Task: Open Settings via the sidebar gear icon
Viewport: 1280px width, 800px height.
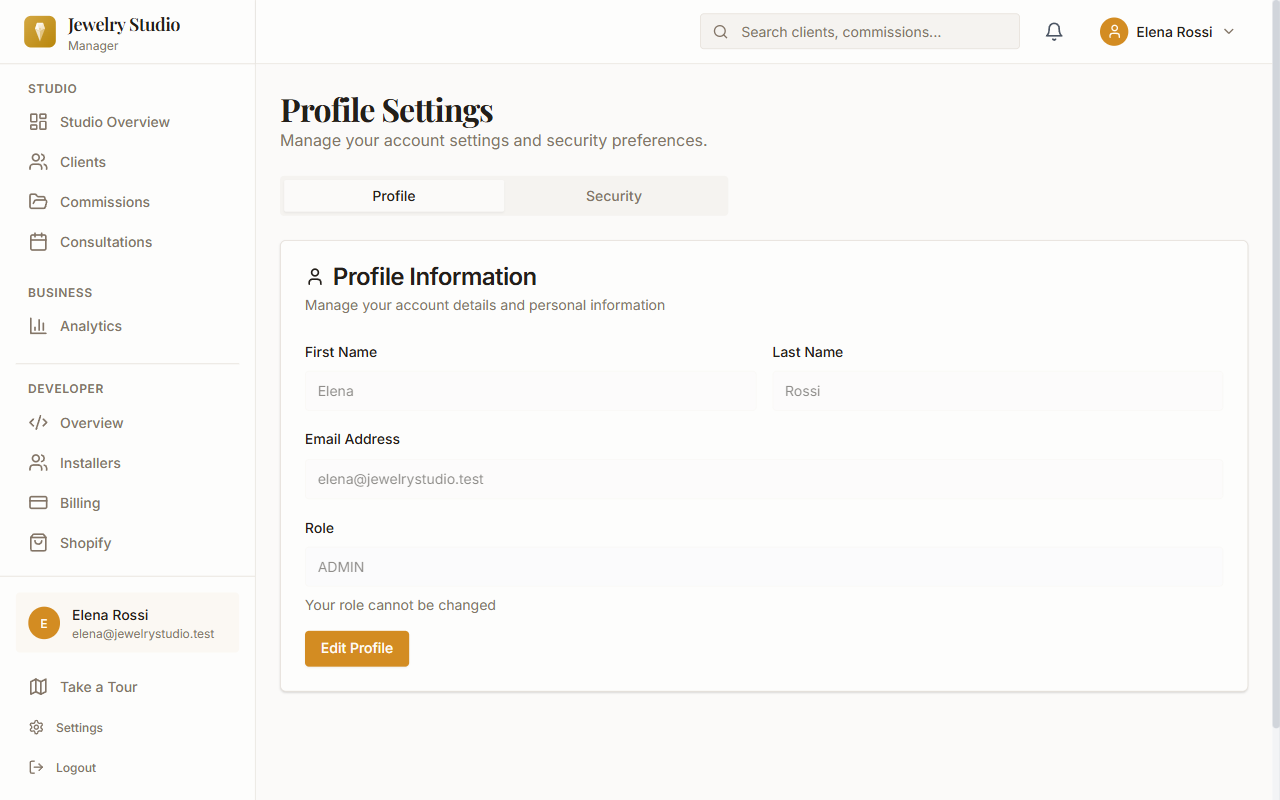Action: pos(37,728)
